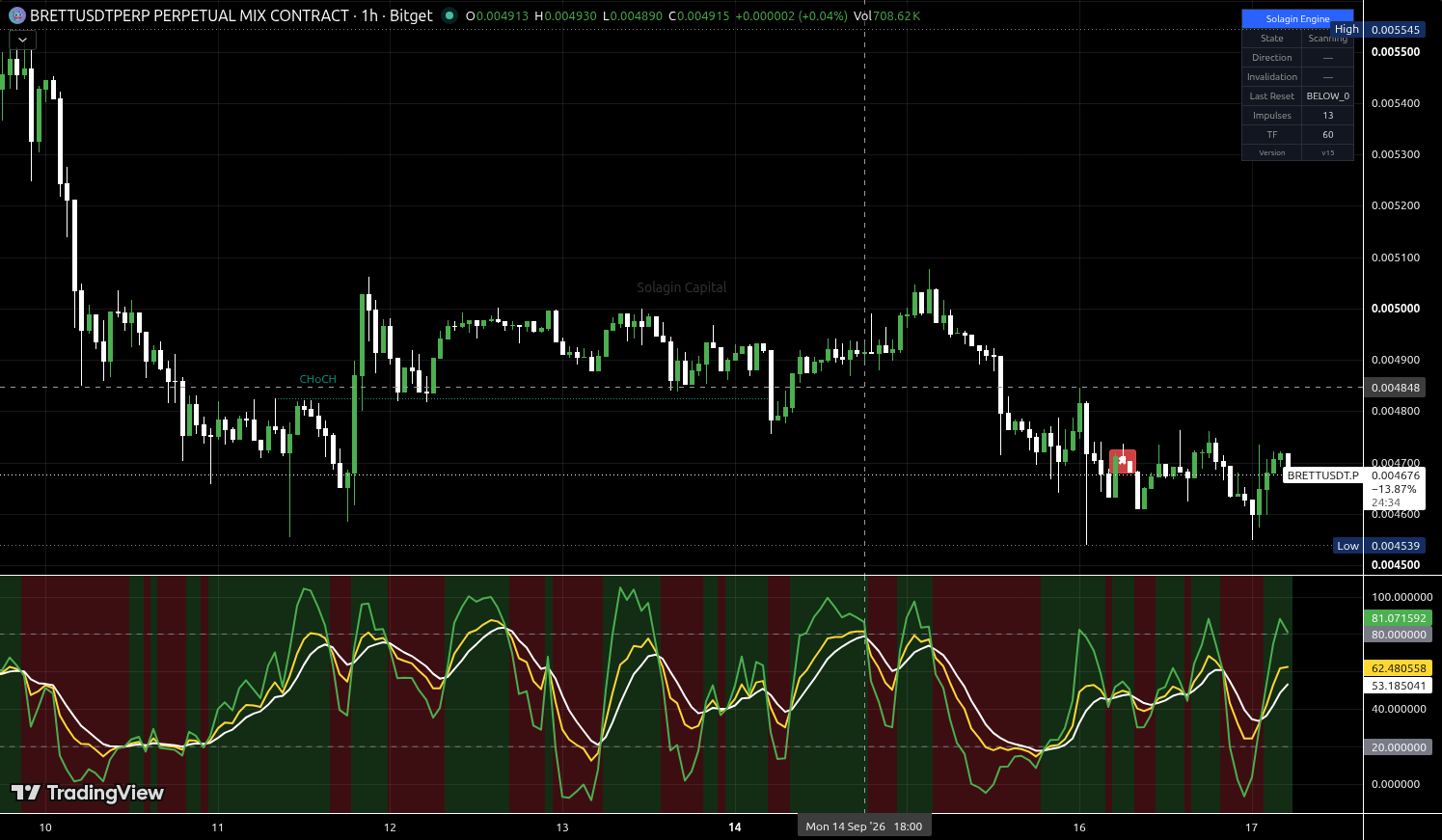Click date 12 on the time axis
The height and width of the screenshot is (840, 1442).
390,827
